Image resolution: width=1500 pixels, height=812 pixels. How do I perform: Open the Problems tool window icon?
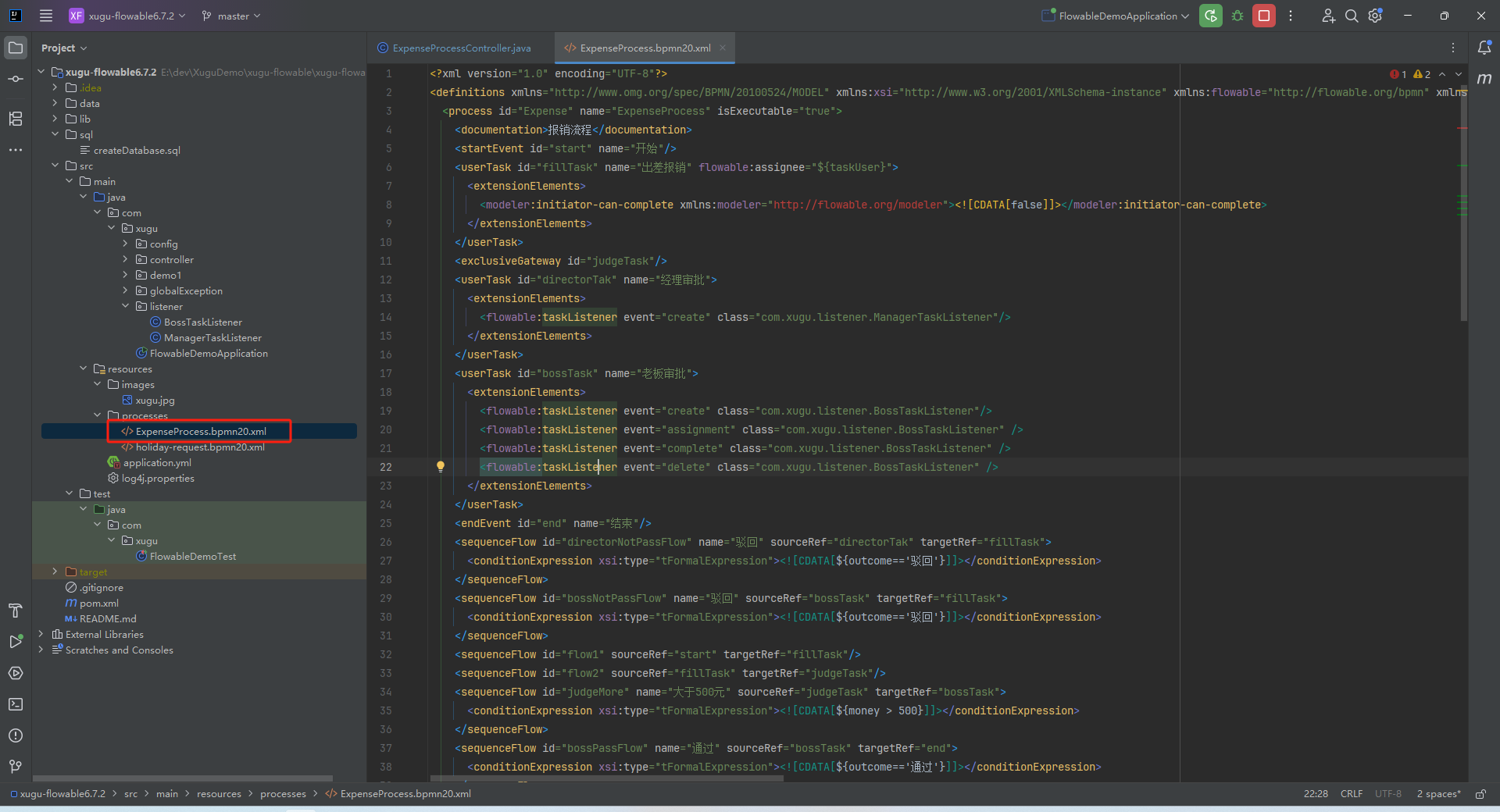pyautogui.click(x=16, y=735)
